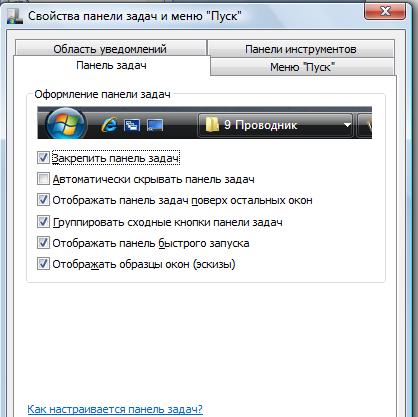
Task: Toggle Отображать образцы окон (эскизы)
Action: click(43, 264)
